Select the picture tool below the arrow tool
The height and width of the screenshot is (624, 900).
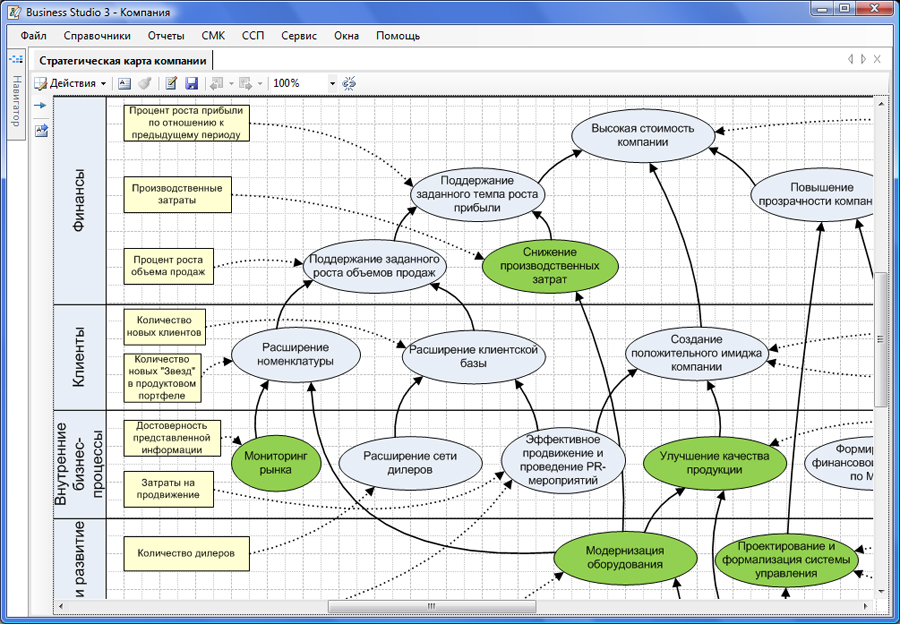[x=41, y=129]
